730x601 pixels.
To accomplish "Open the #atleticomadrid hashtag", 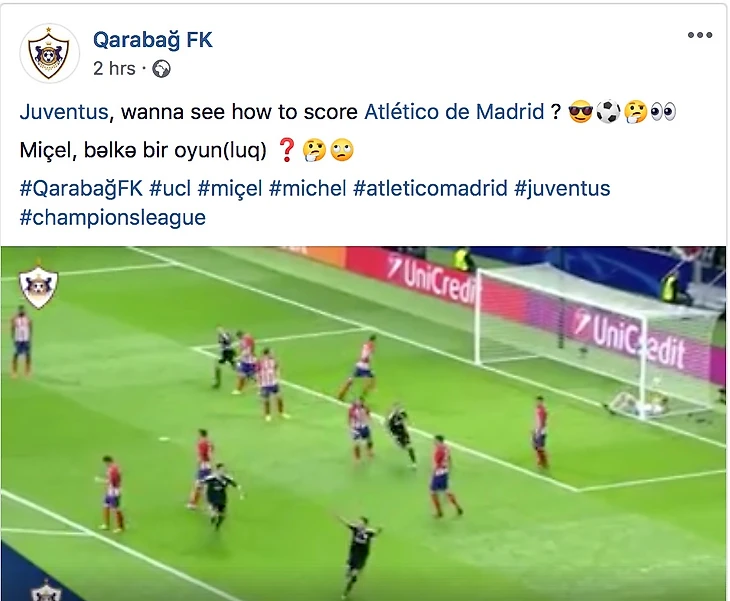I will click(x=430, y=189).
